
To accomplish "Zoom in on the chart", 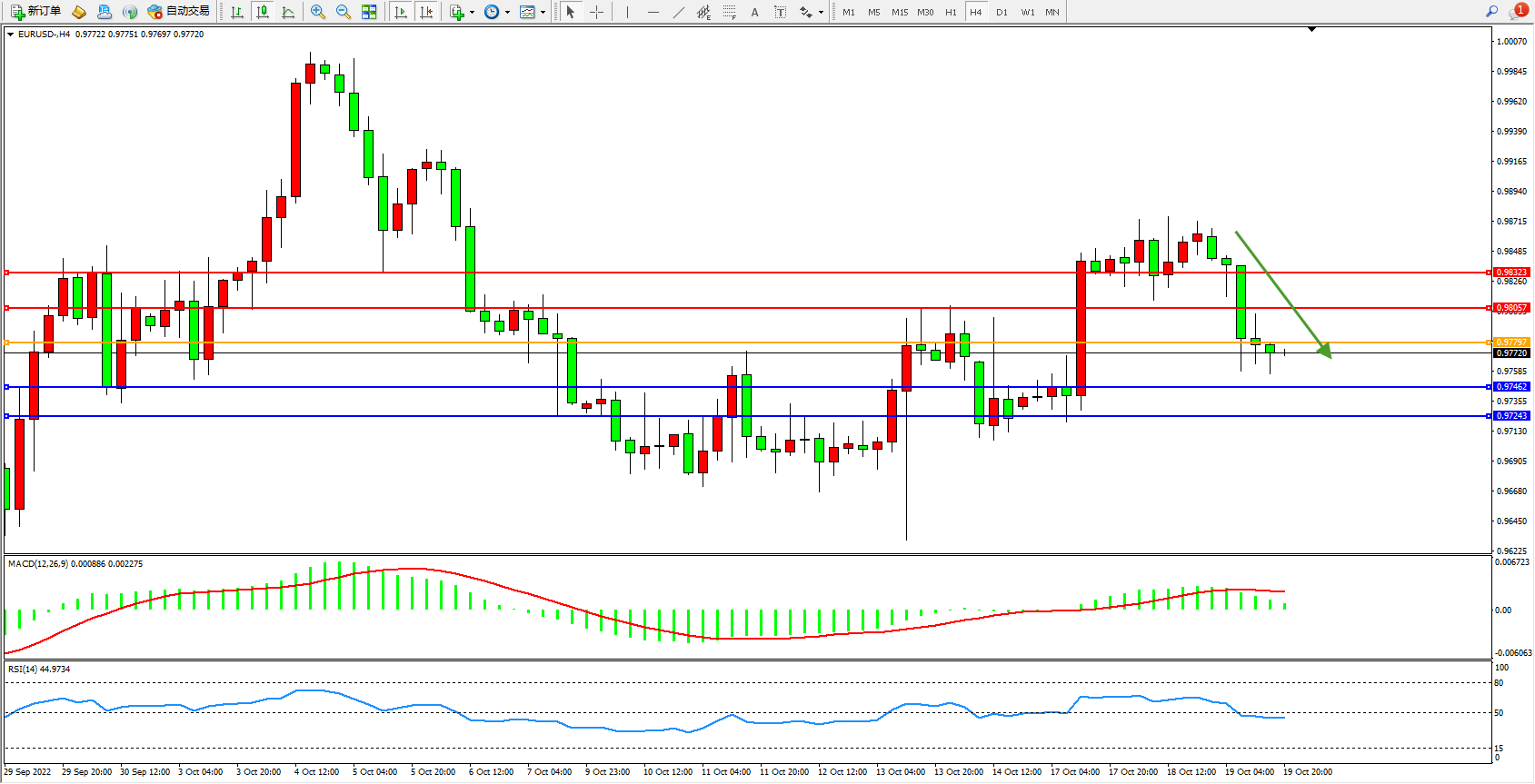I will tap(318, 12).
